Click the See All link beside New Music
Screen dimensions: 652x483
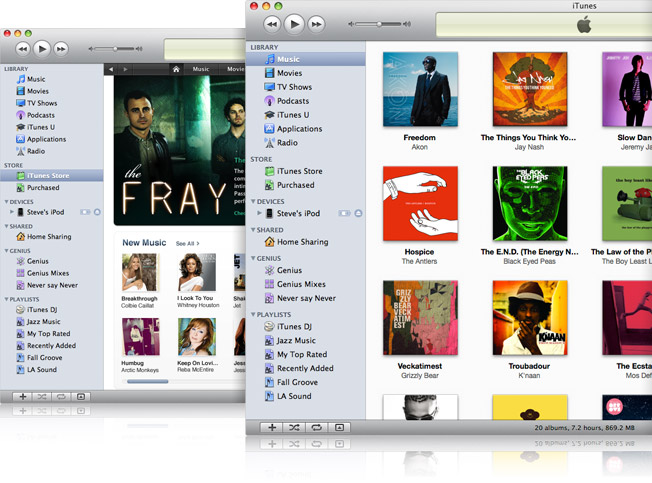coord(186,243)
